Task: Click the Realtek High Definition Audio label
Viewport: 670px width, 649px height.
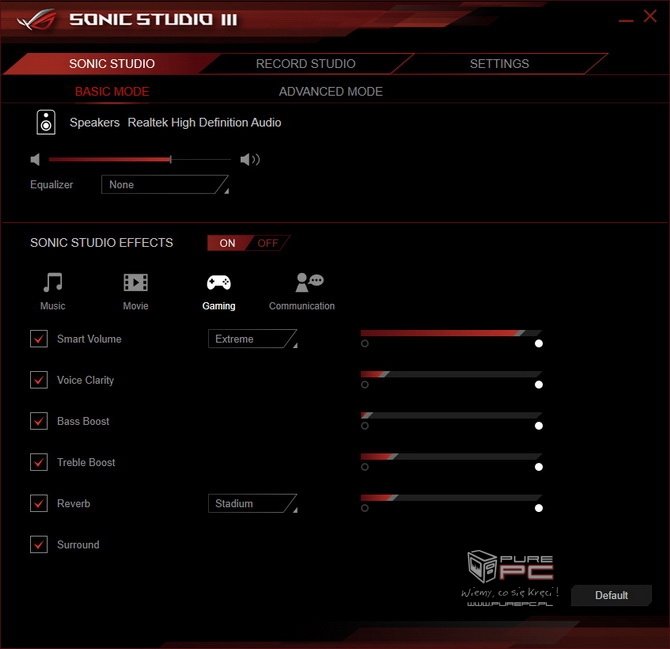Action: click(204, 123)
